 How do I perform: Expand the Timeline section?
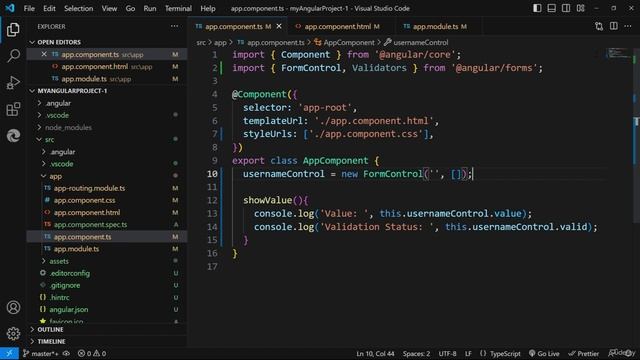[x=51, y=341]
